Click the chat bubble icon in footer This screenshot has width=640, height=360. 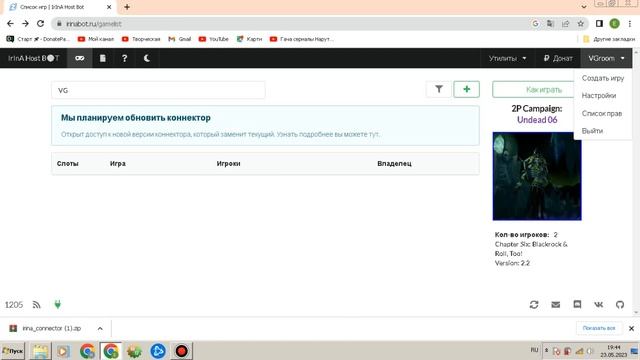[577, 304]
